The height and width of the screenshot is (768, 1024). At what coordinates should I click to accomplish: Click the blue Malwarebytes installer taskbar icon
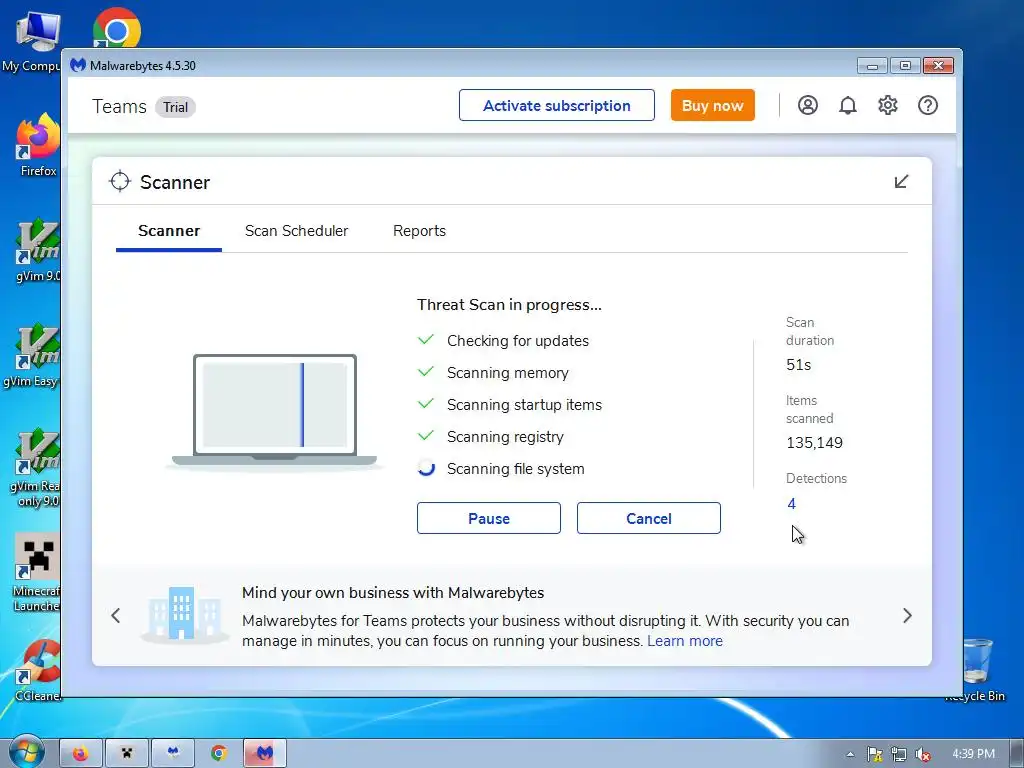173,754
